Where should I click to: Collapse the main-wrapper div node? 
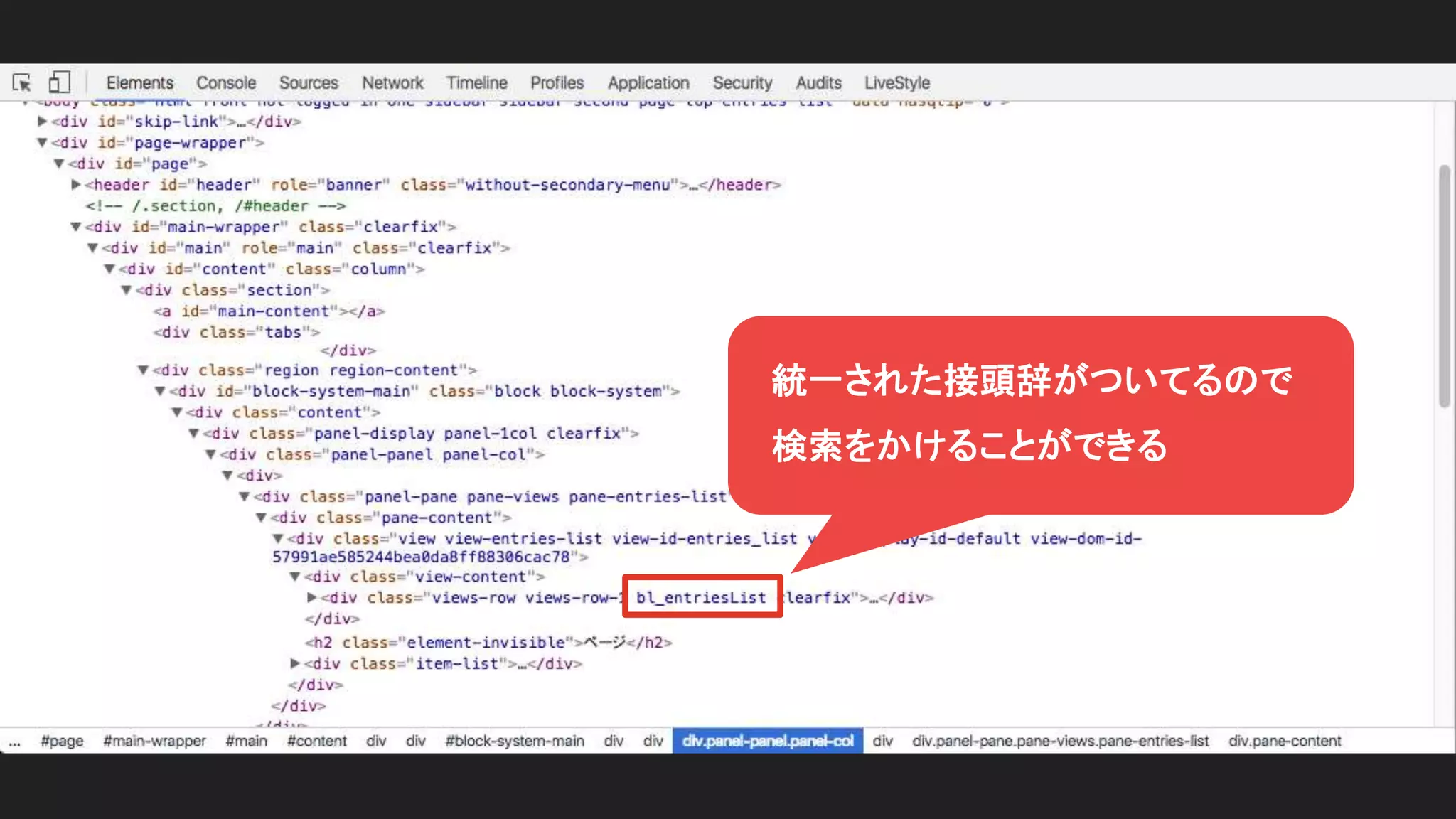(x=76, y=227)
